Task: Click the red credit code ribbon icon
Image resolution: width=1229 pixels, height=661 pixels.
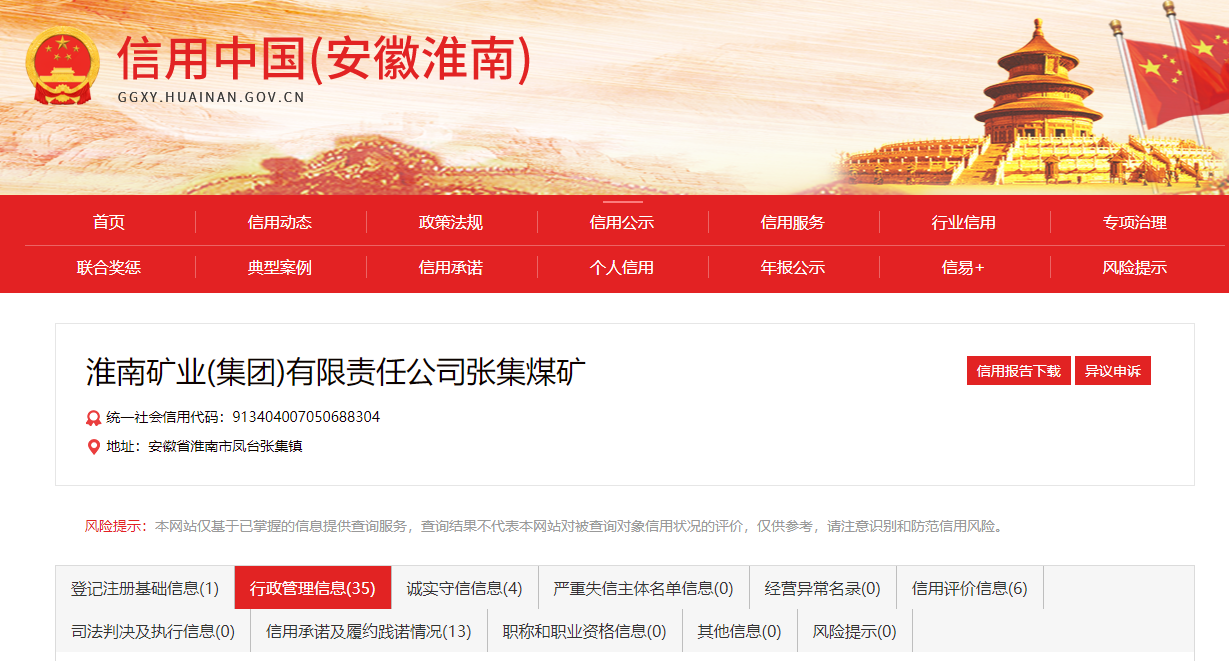Action: tap(94, 418)
